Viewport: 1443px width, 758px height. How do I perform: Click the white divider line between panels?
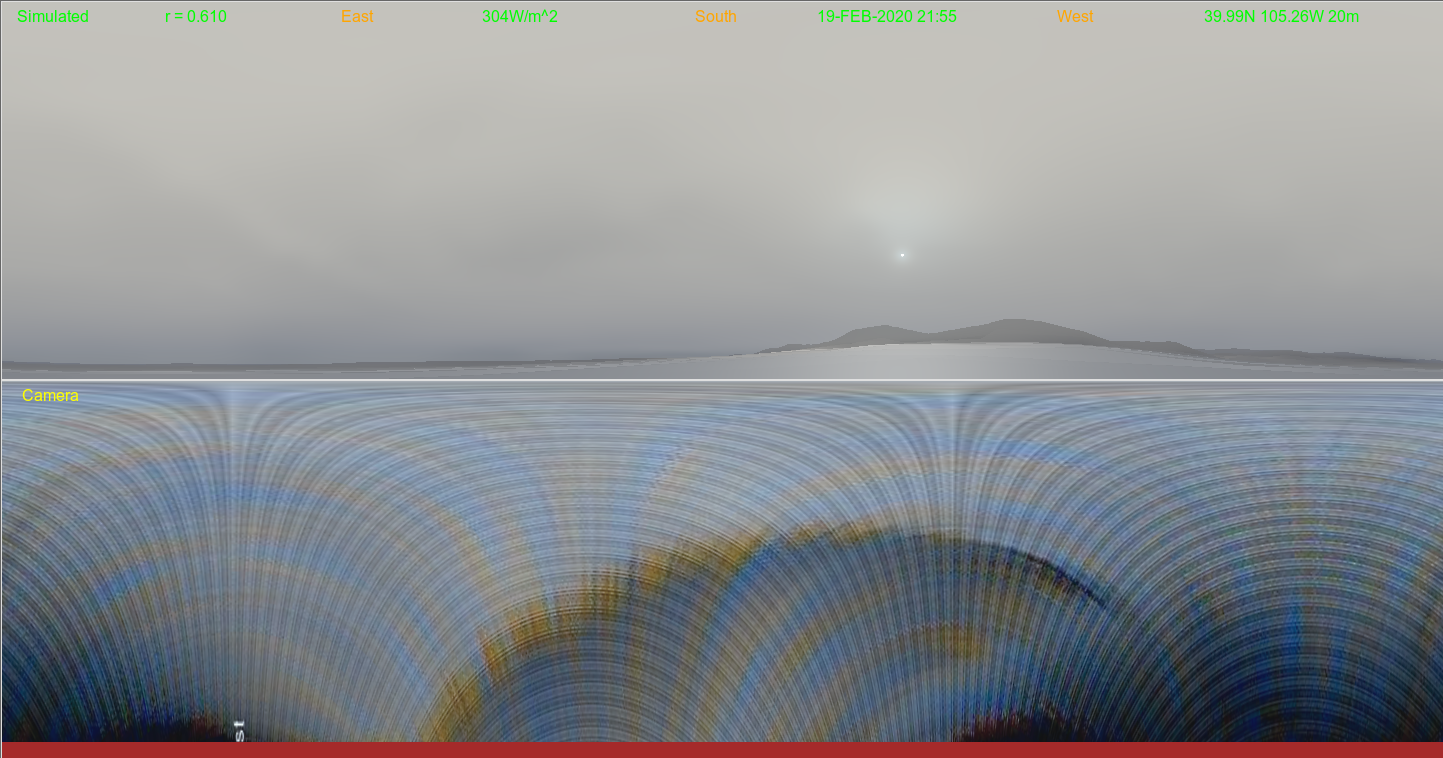point(720,380)
